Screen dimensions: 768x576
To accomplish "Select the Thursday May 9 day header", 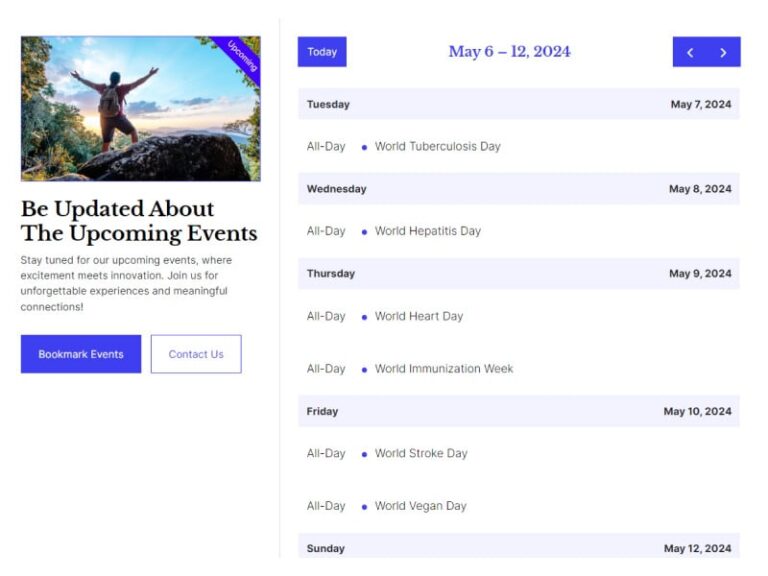I will click(x=518, y=274).
